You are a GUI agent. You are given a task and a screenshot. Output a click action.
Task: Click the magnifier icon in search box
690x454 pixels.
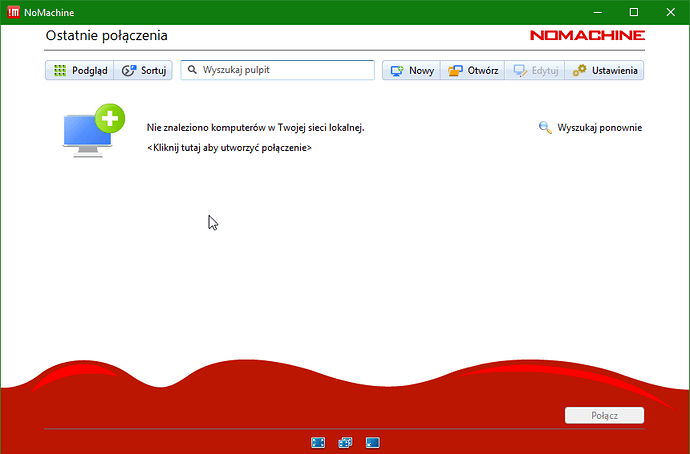(191, 71)
